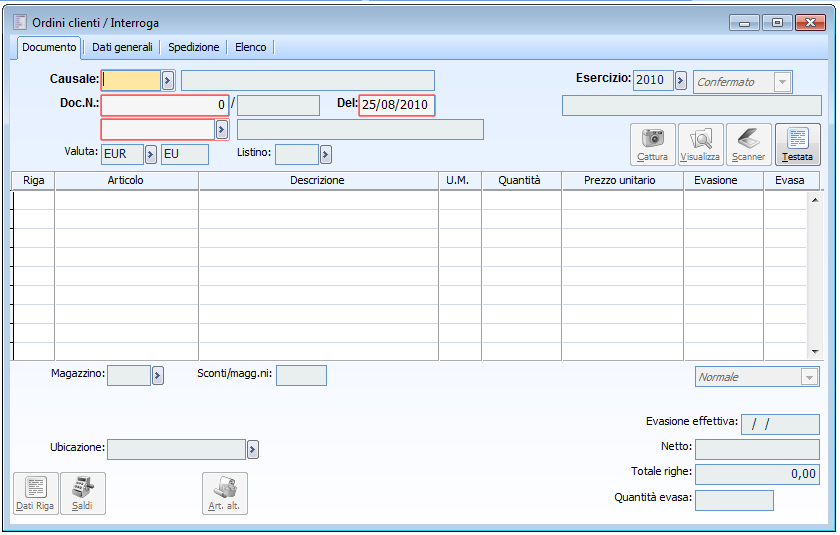Screen dimensions: 840x535
Task: Open the Spedizione tab
Action: (193, 47)
